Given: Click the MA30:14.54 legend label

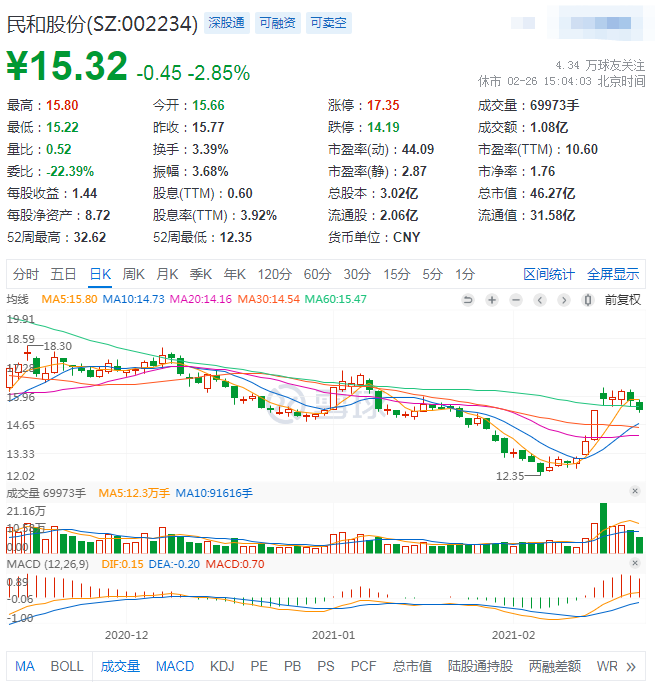Looking at the screenshot, I should pyautogui.click(x=269, y=299).
